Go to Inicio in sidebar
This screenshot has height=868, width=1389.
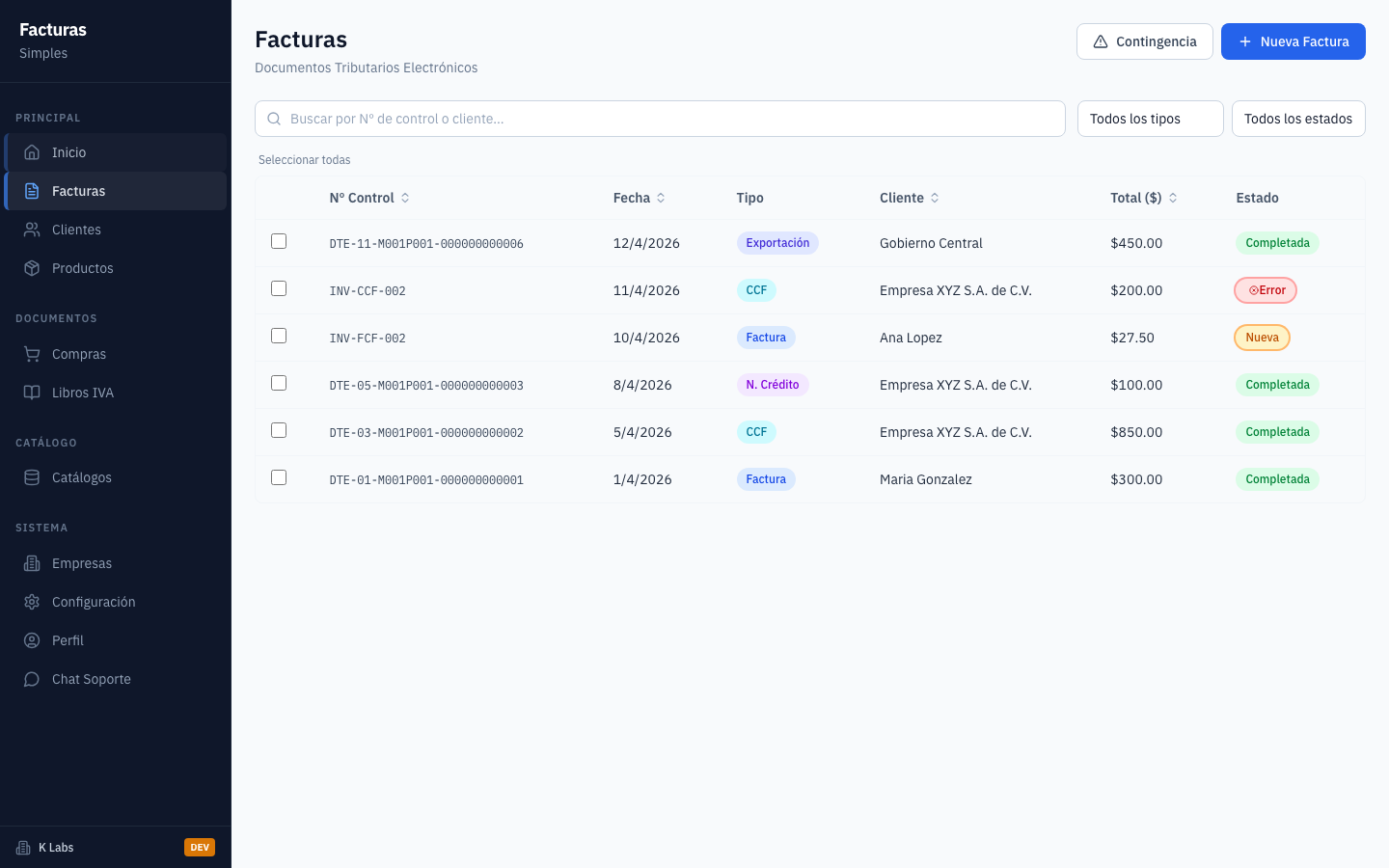[x=116, y=152]
